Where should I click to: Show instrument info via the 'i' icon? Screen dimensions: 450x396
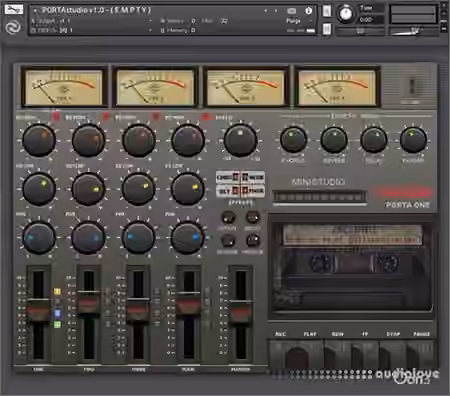pyautogui.click(x=308, y=11)
